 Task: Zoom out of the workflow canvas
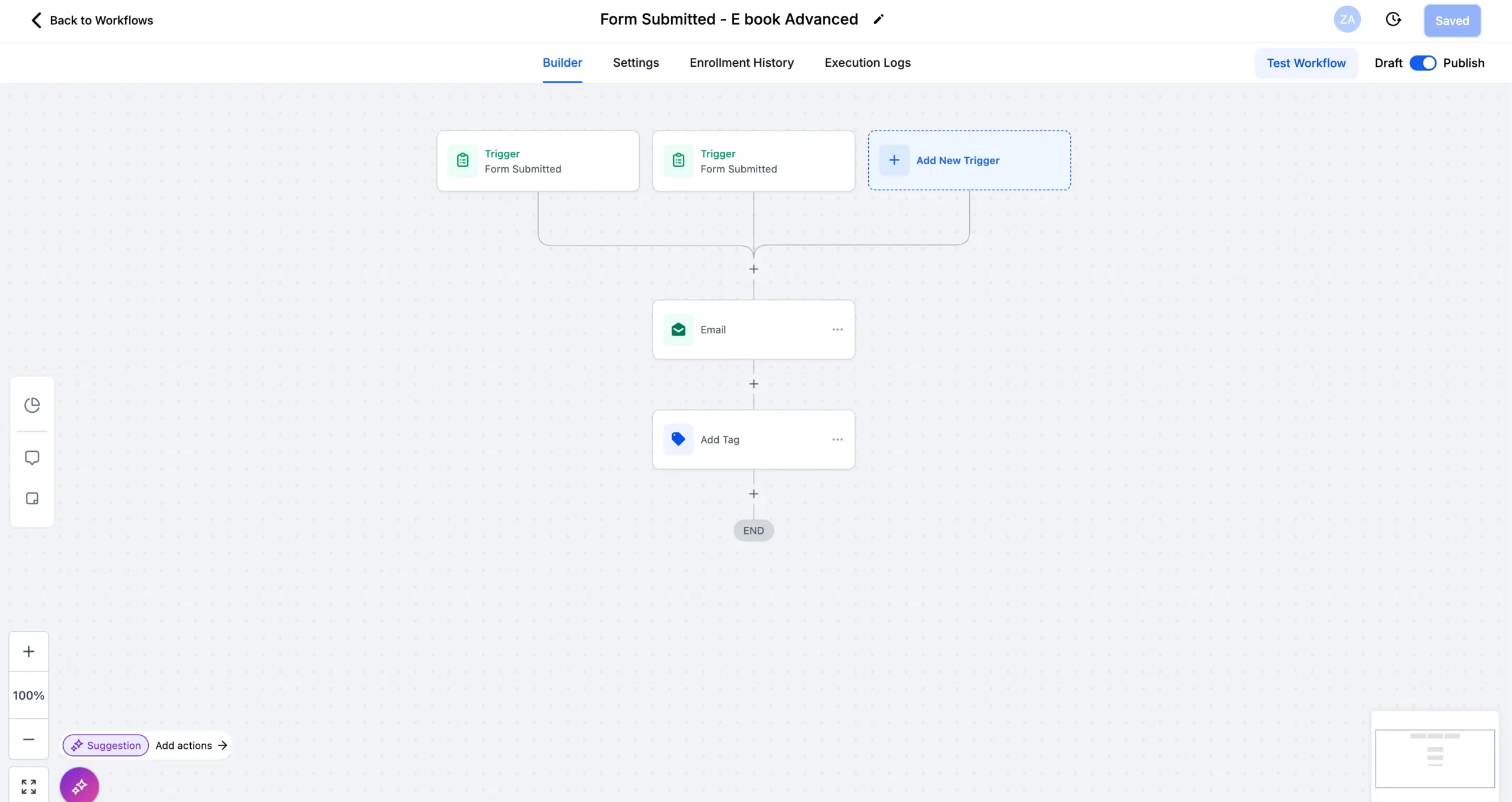pyautogui.click(x=28, y=739)
